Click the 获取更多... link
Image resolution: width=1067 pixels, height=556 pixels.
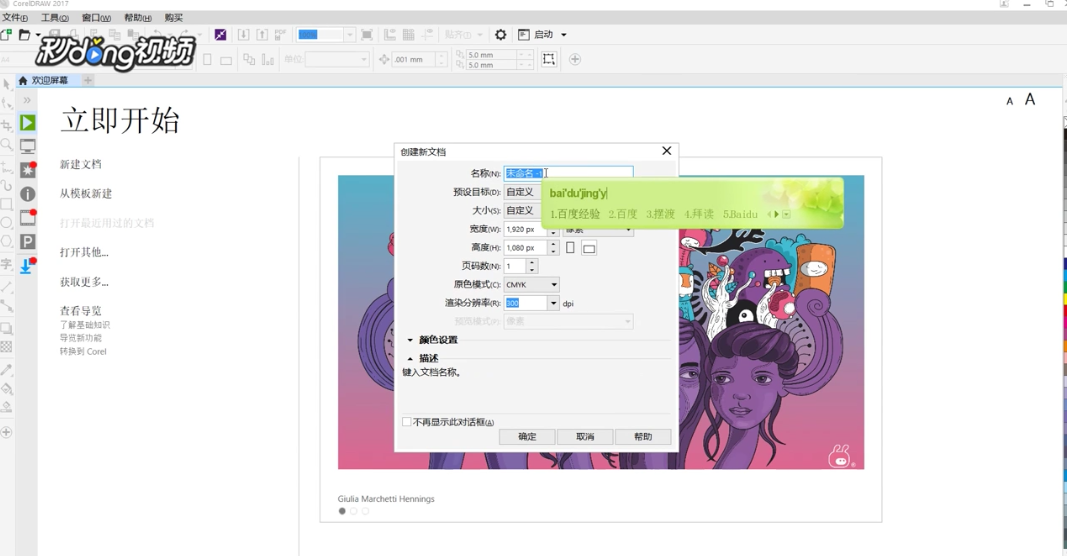click(x=84, y=282)
